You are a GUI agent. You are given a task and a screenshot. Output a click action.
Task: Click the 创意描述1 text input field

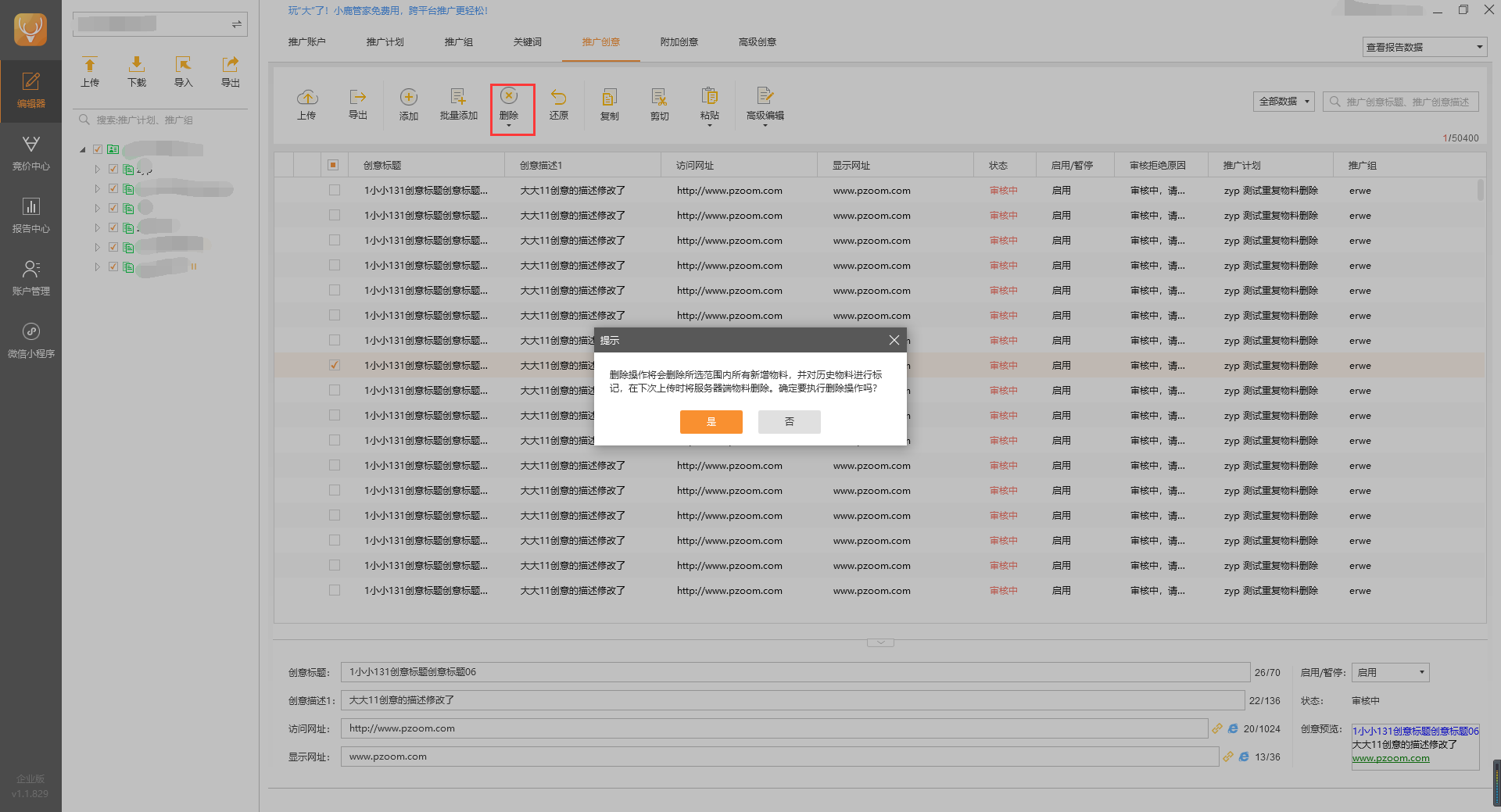[x=793, y=700]
